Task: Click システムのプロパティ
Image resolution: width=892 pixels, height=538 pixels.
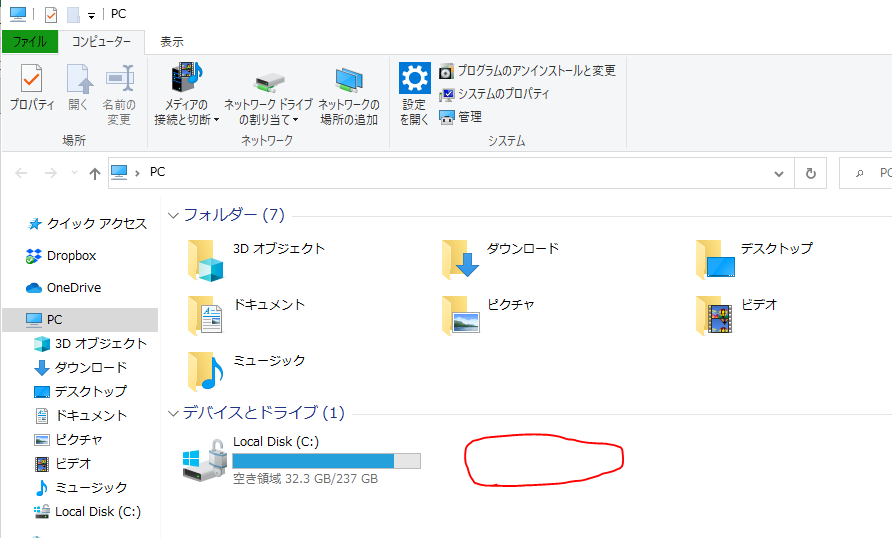Action: [494, 94]
